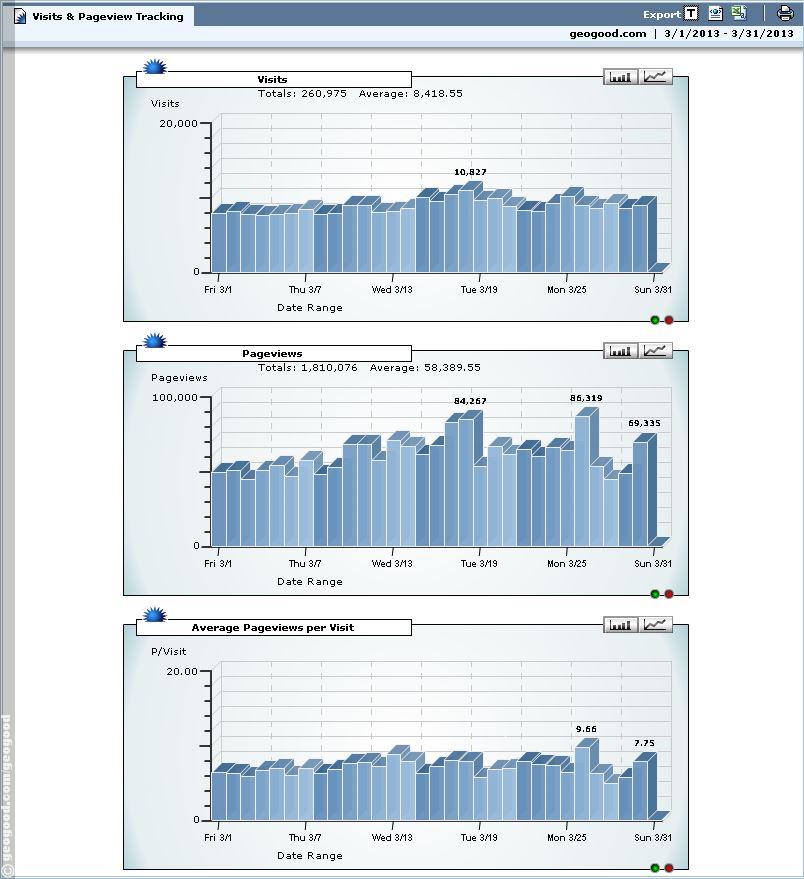The width and height of the screenshot is (804, 879).
Task: Export report as text file
Action: [x=691, y=14]
